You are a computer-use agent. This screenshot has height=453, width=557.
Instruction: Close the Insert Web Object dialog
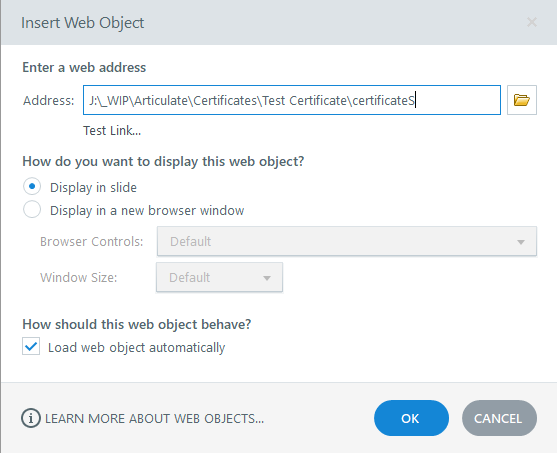pos(531,22)
